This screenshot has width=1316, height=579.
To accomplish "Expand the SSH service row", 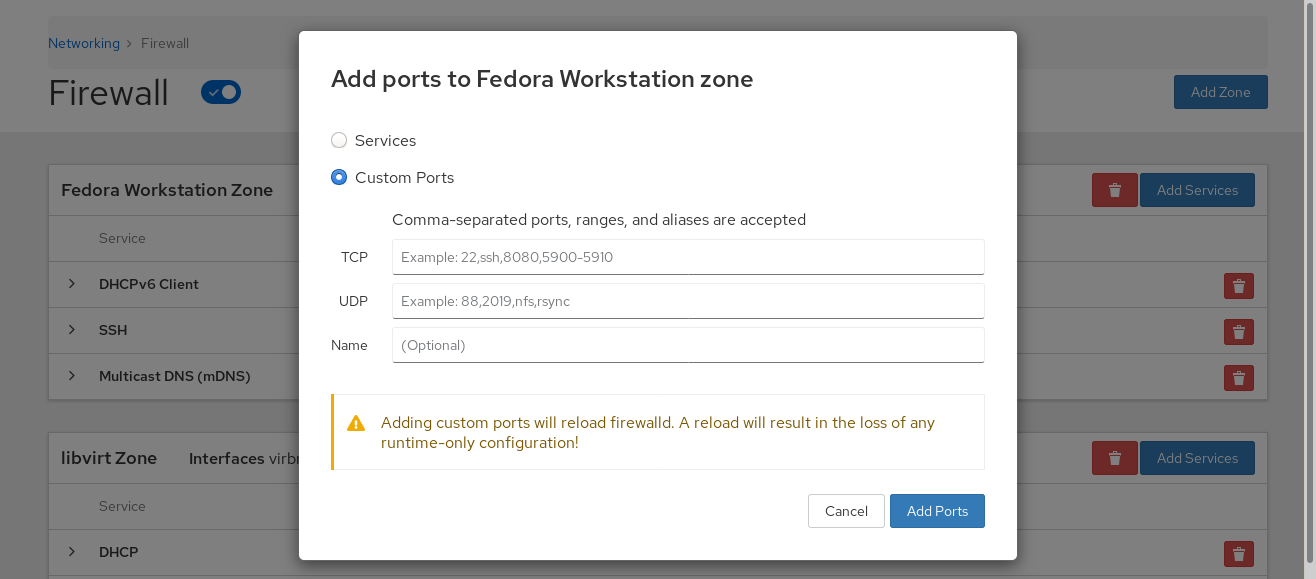I will point(72,330).
